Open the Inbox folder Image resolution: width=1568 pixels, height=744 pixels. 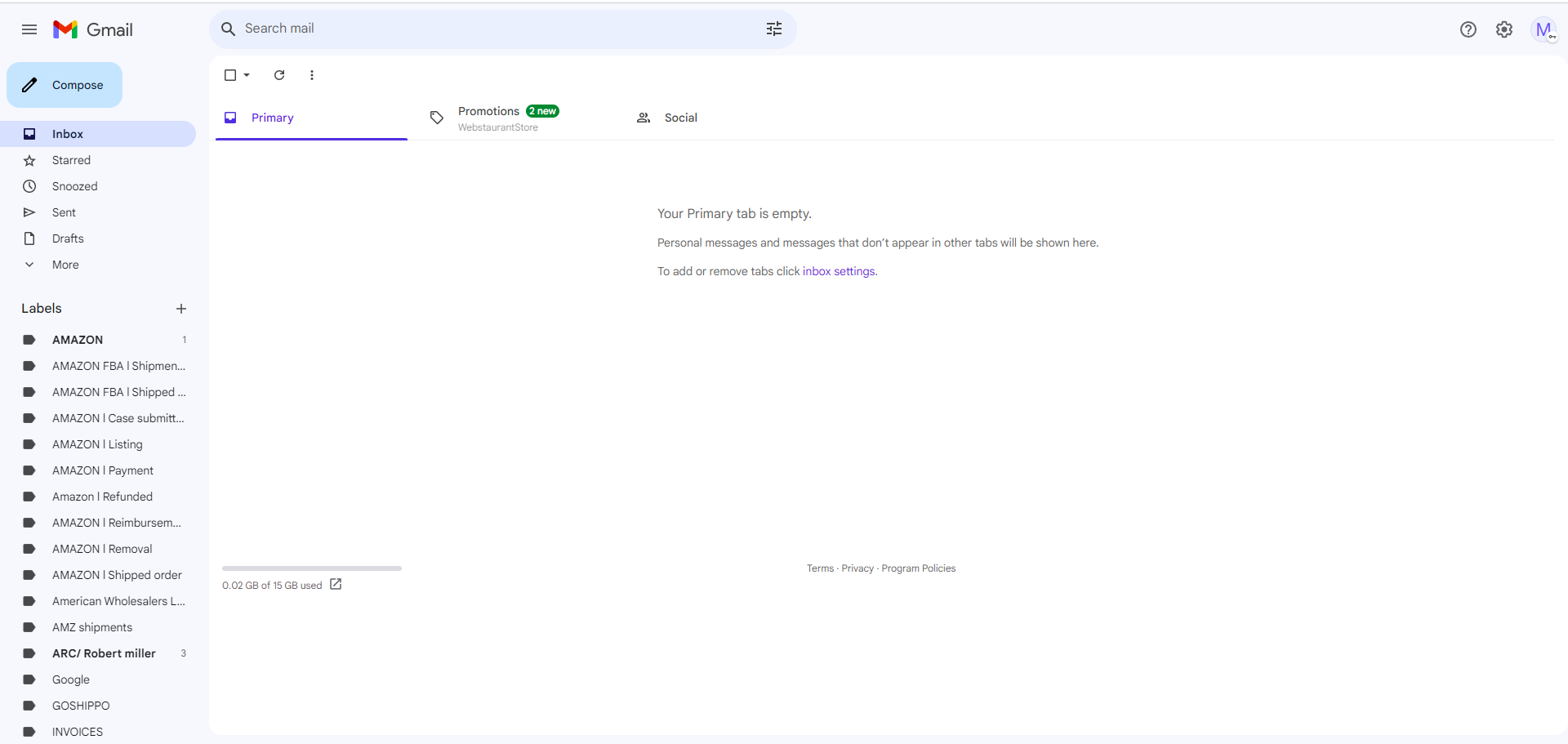pyautogui.click(x=98, y=134)
